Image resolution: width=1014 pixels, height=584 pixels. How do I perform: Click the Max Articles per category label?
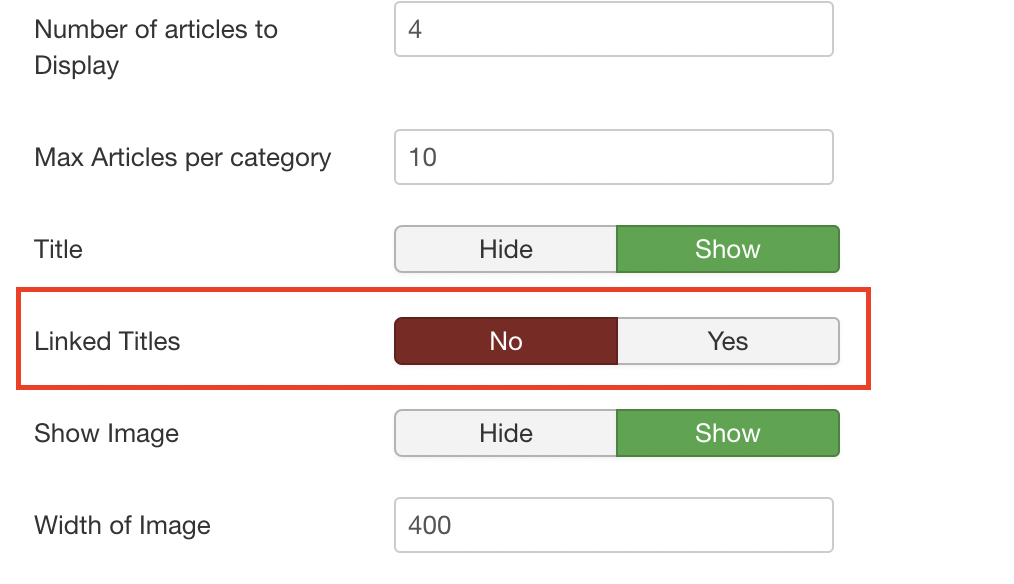(x=182, y=157)
